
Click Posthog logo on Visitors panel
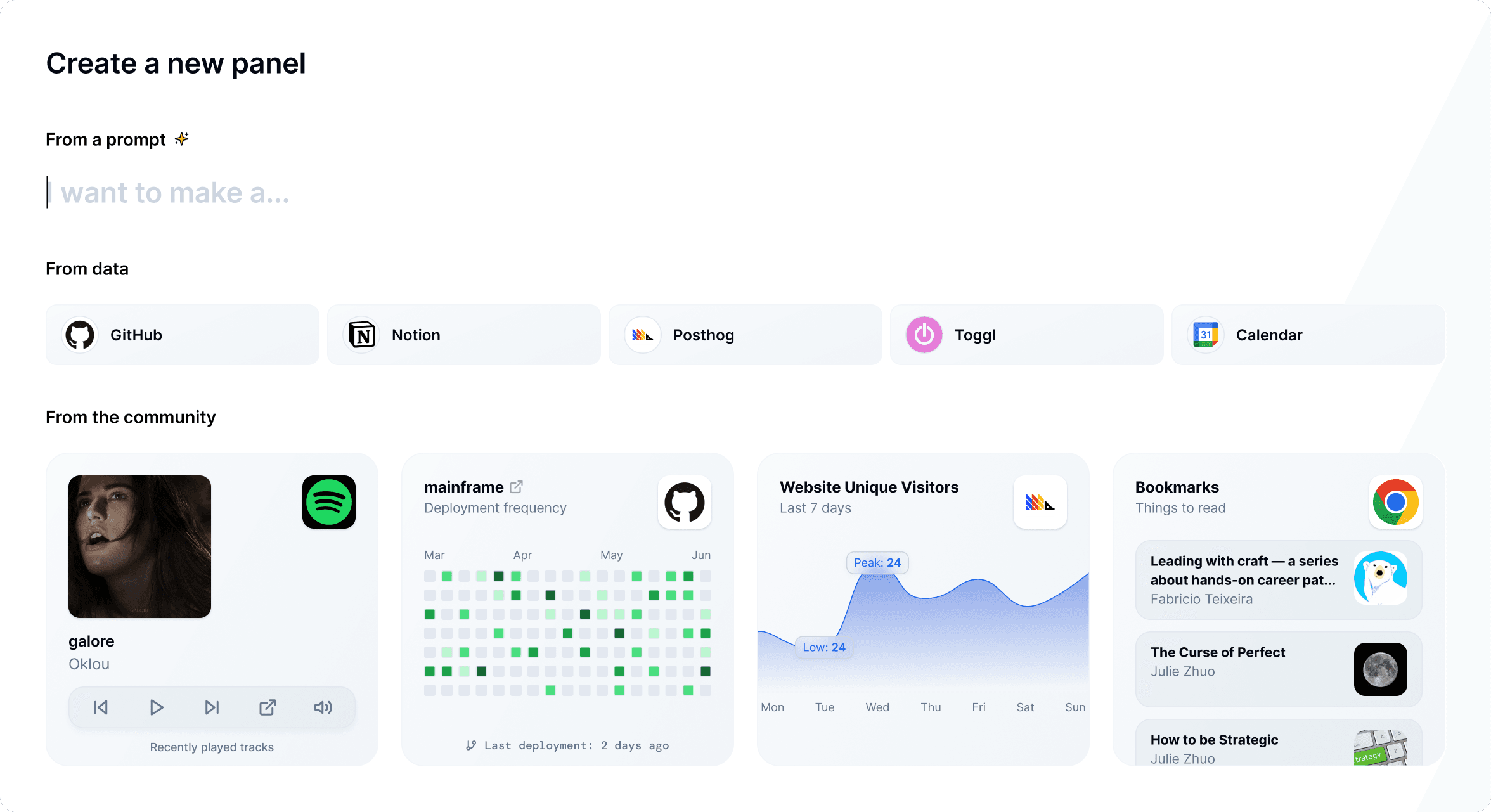tap(1040, 502)
